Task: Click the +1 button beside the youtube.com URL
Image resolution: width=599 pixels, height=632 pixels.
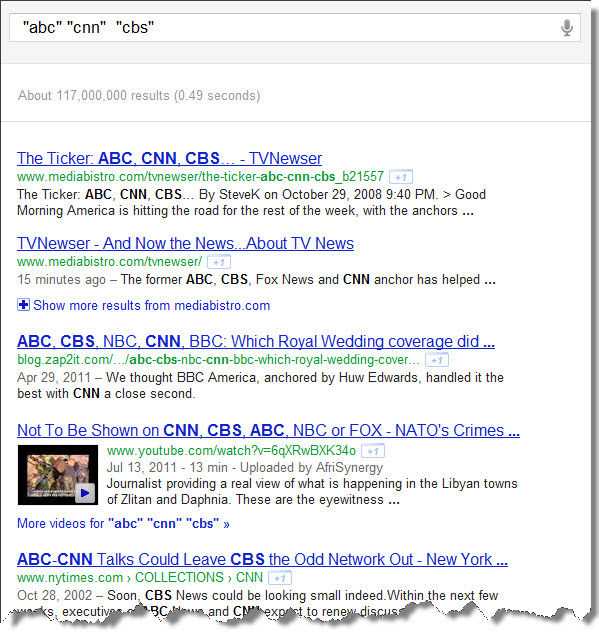Action: (373, 451)
